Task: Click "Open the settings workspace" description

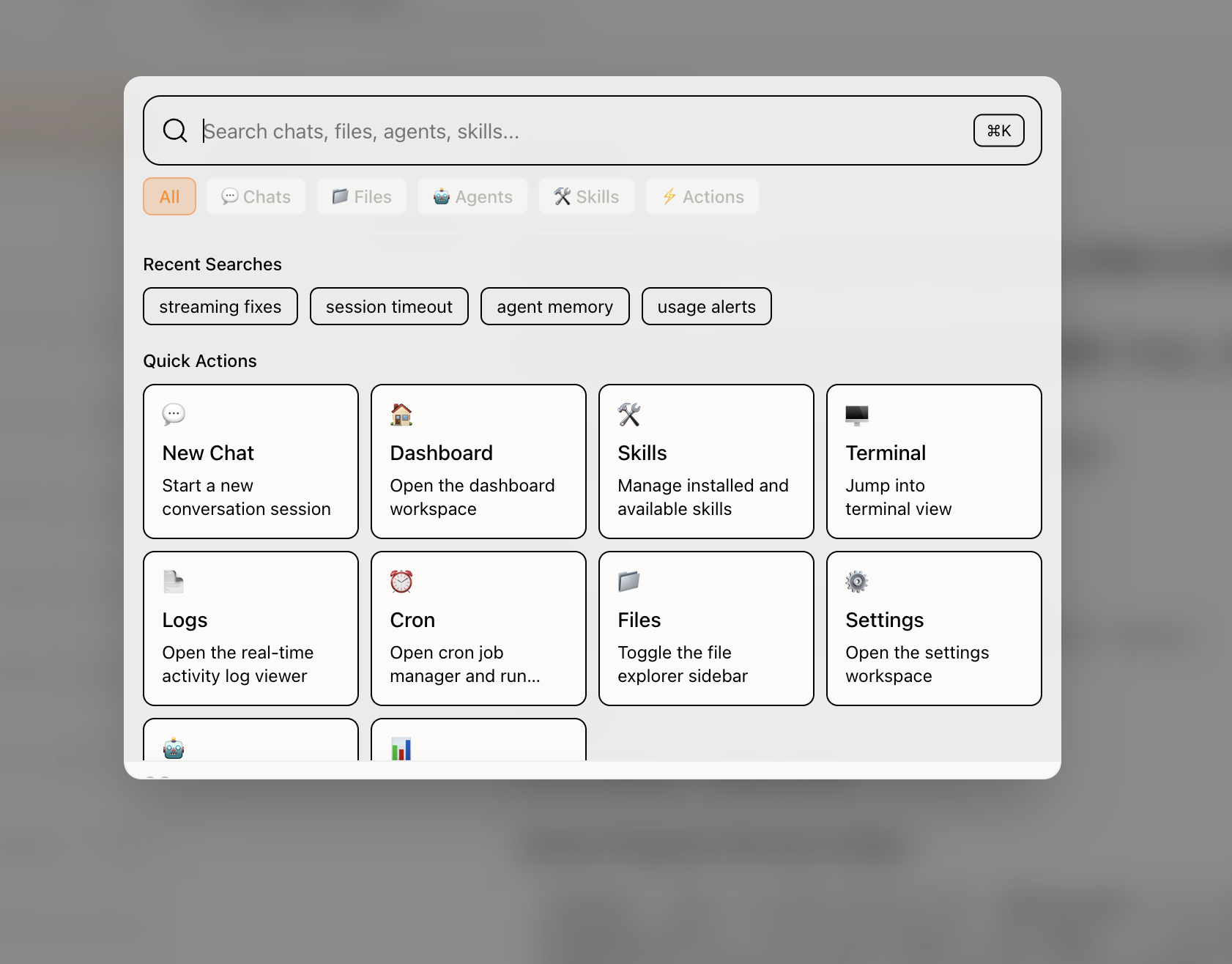Action: click(x=917, y=664)
